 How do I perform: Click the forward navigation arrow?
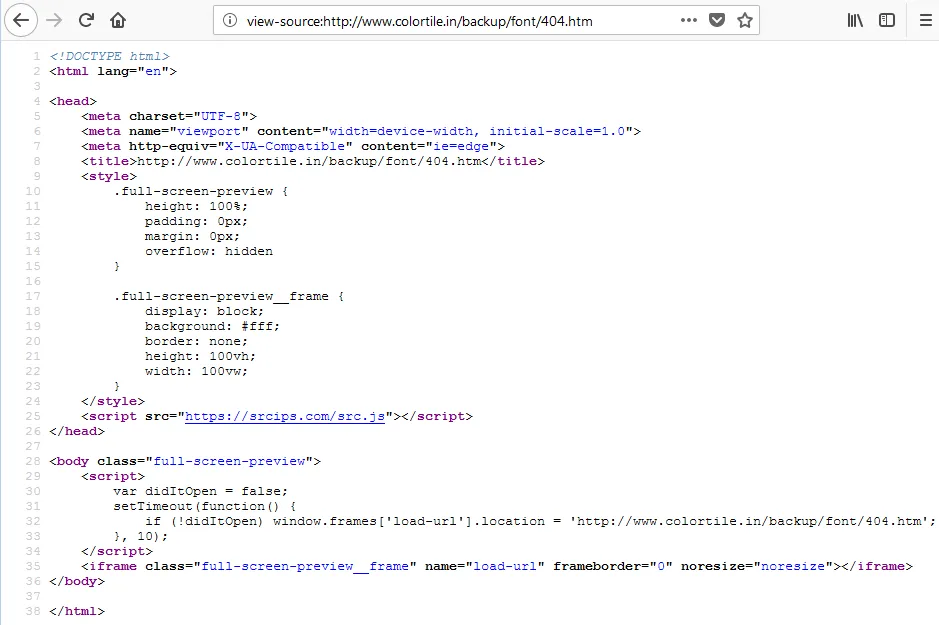[54, 20]
